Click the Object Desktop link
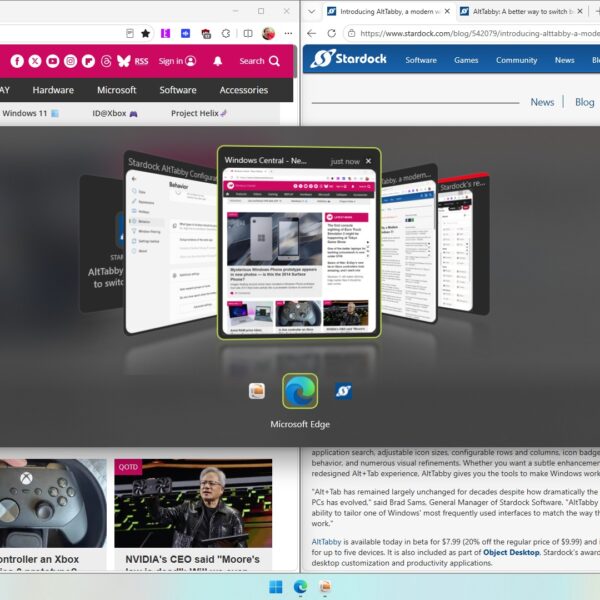Image resolution: width=600 pixels, height=600 pixels. pyautogui.click(x=511, y=552)
